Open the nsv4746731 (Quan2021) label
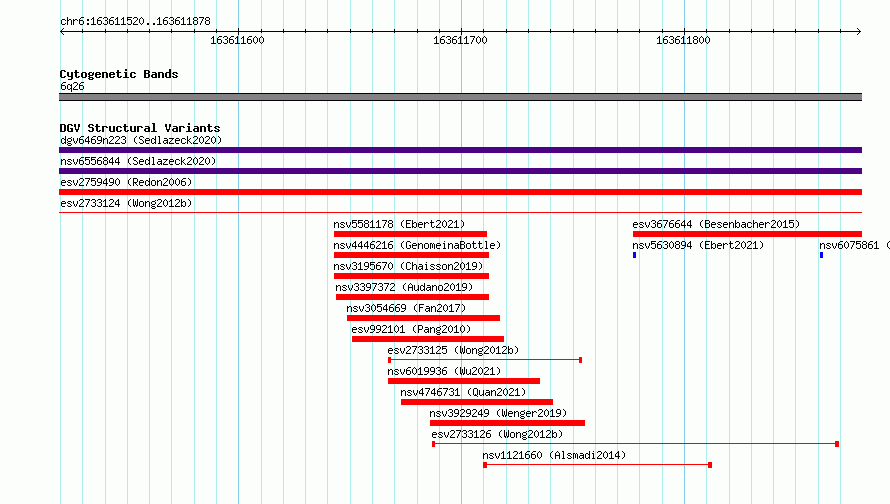Image resolution: width=890 pixels, height=504 pixels. 463,392
